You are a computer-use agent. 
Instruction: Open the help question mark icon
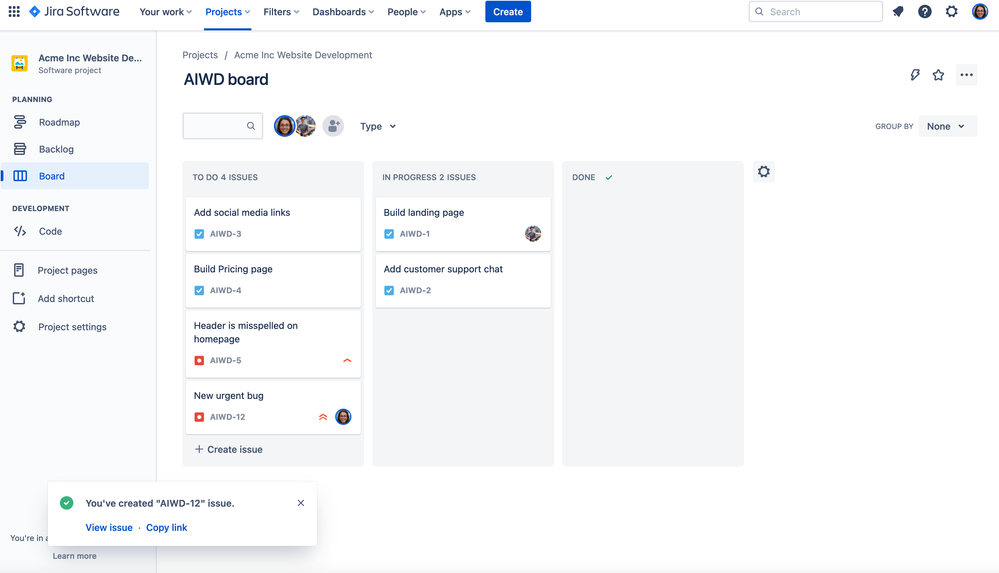pos(924,11)
